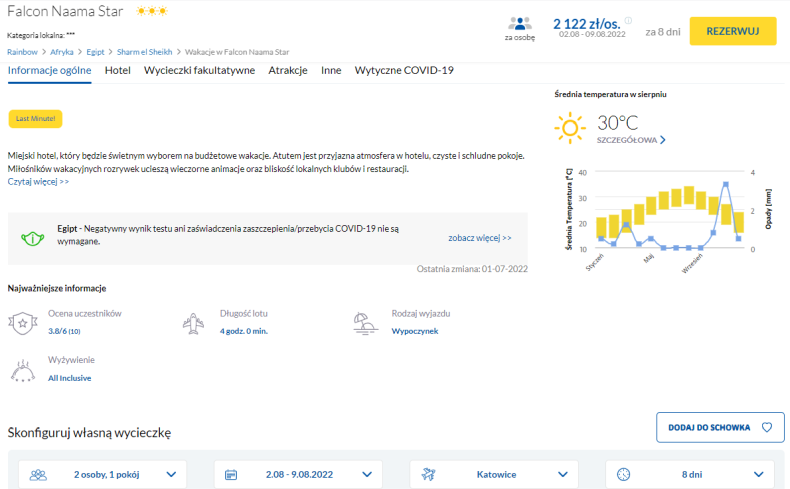Click the REZERWUJ button

pos(733,31)
